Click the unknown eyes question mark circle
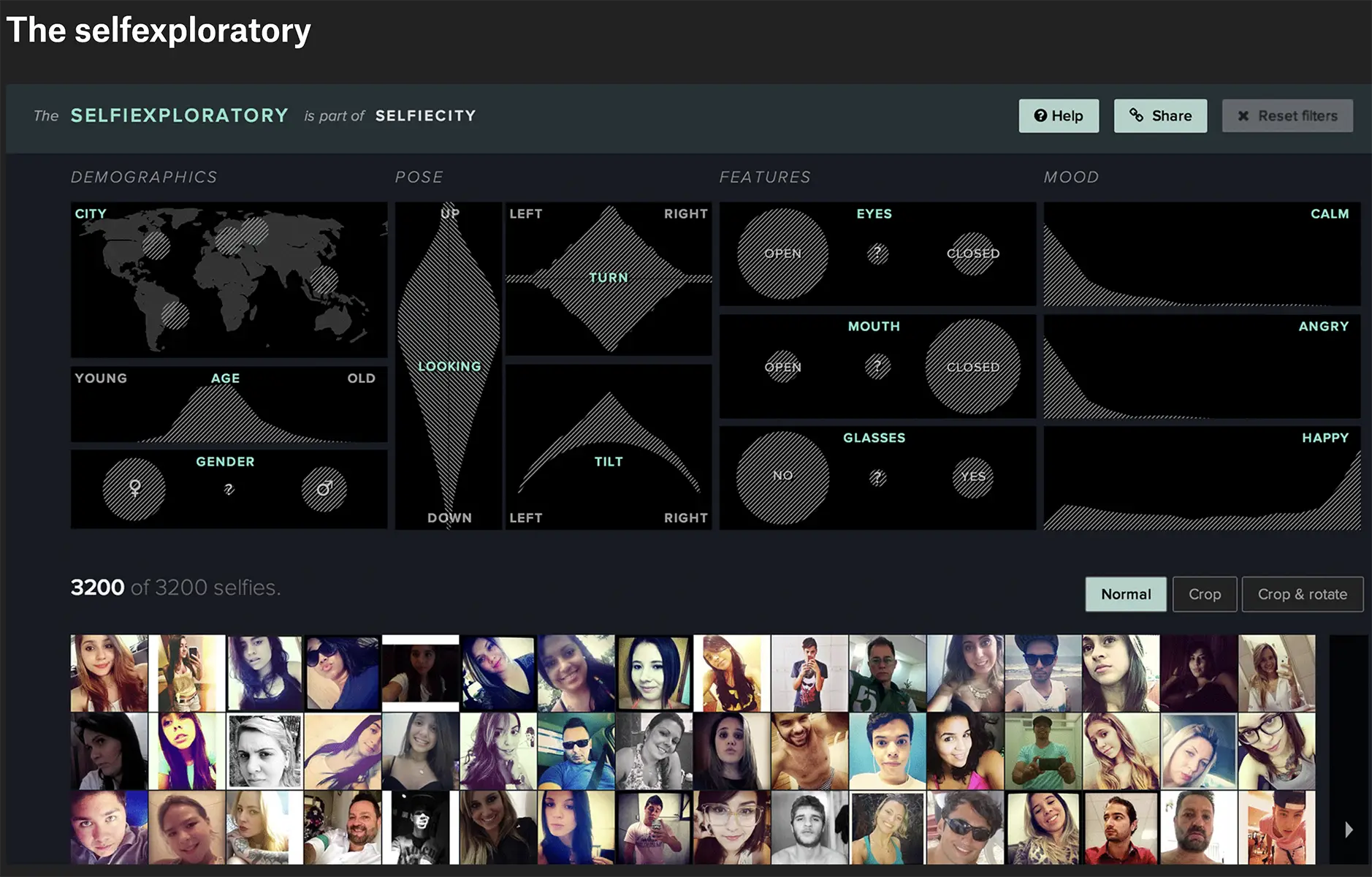1372x877 pixels. (x=877, y=254)
